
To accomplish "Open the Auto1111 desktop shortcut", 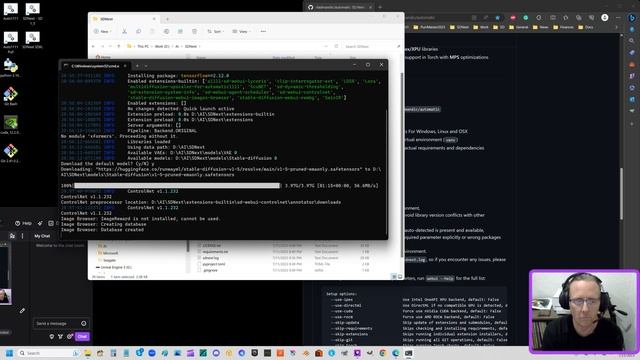I will [x=11, y=11].
